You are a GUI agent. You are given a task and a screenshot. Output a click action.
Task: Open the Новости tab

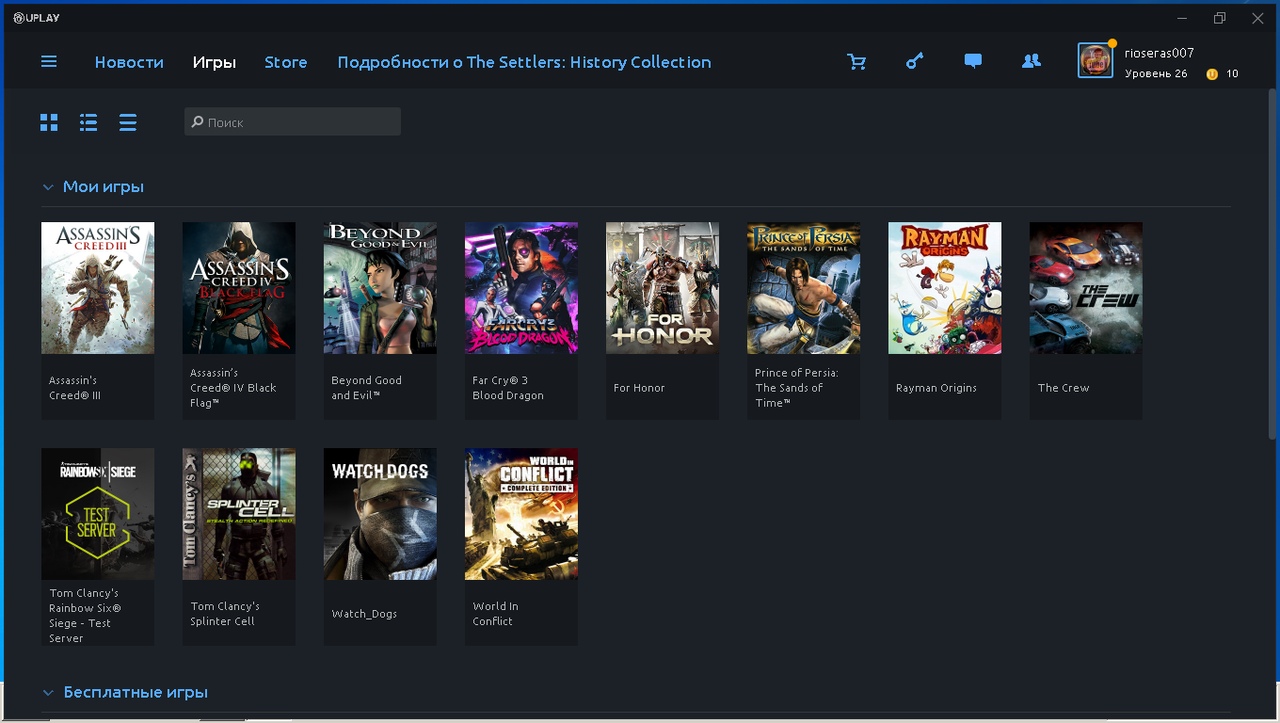point(129,62)
